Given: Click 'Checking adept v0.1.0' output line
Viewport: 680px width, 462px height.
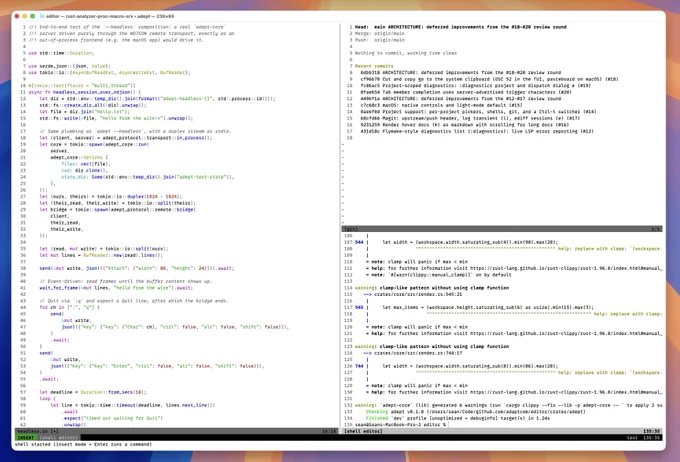Looking at the screenshot, I should (x=475, y=412).
